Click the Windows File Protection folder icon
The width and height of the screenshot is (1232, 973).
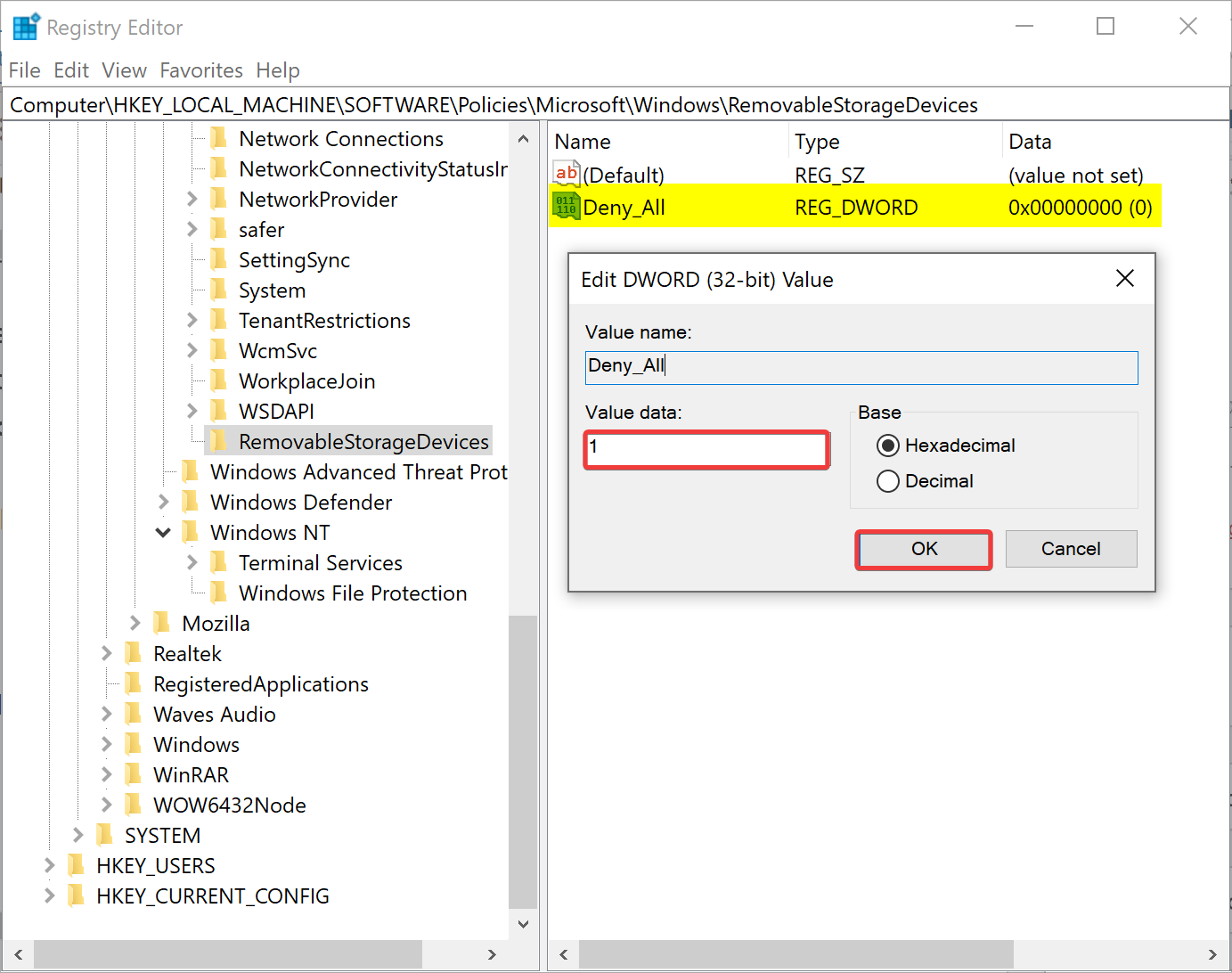218,593
